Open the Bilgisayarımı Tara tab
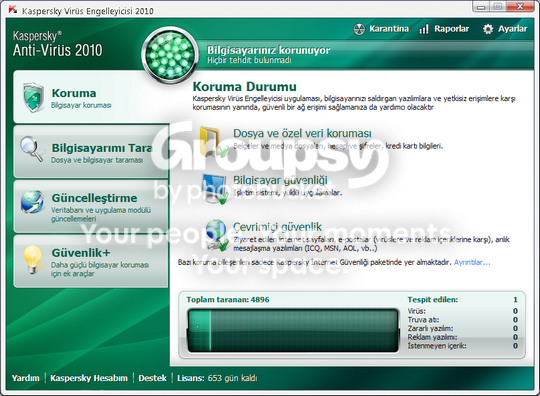This screenshot has height=396, width=540. point(91,152)
